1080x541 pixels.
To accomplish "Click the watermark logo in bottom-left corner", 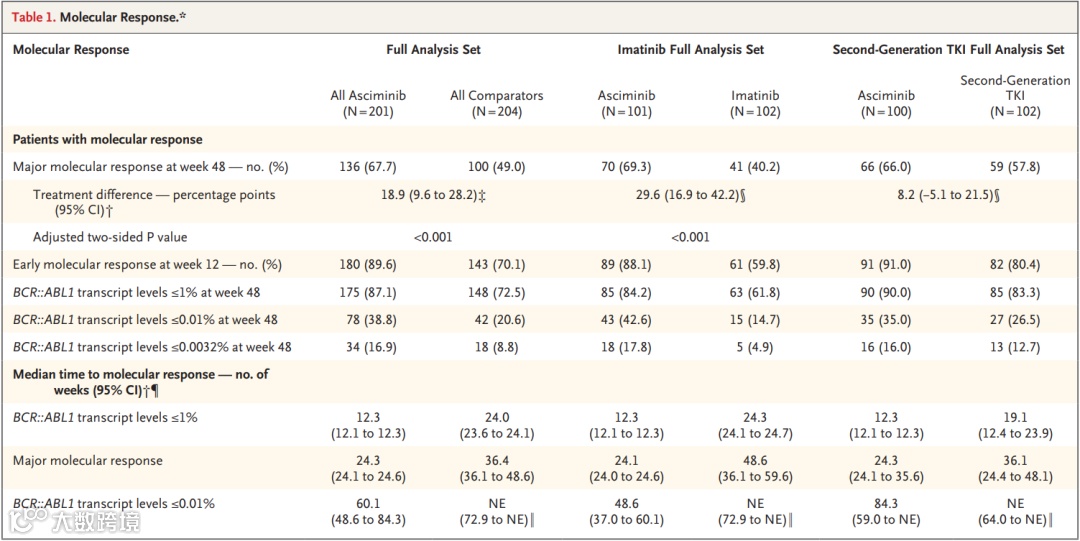I will [77, 521].
